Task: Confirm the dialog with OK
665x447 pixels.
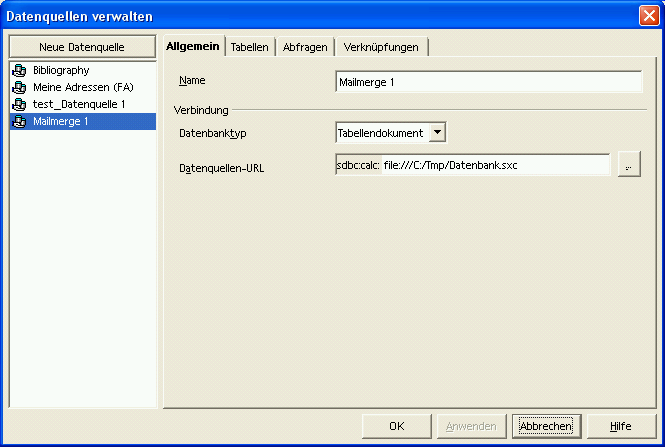Action: coord(397,426)
